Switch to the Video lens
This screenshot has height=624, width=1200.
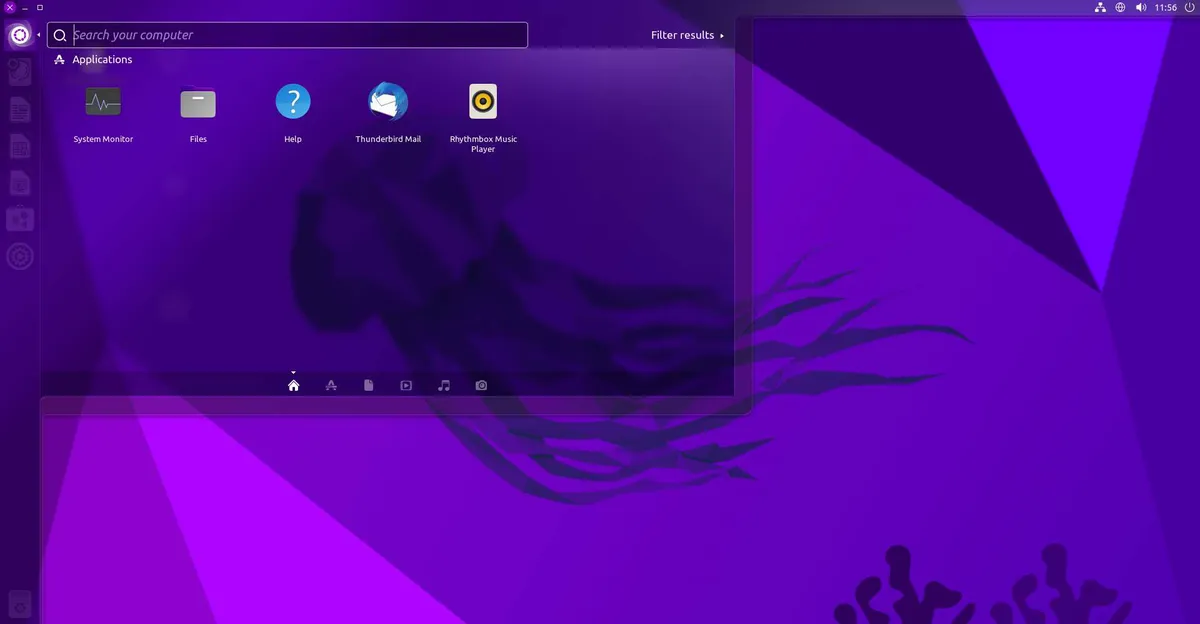(406, 385)
